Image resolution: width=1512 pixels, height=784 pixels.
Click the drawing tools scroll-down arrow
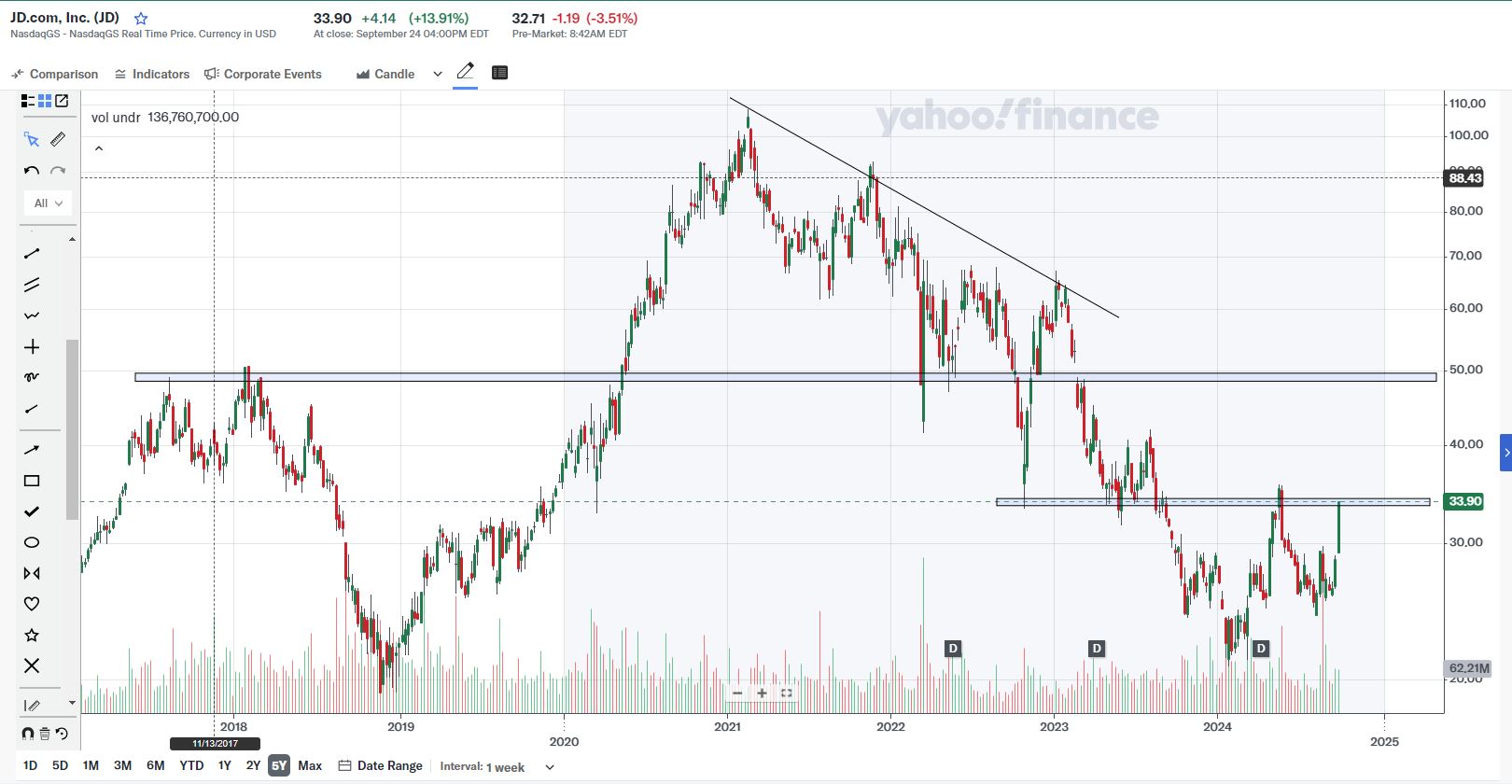pyautogui.click(x=72, y=703)
